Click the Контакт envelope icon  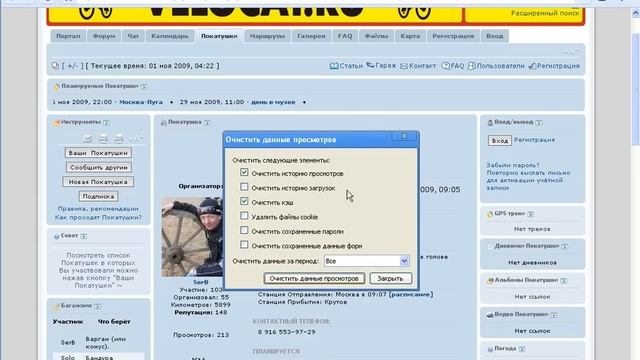404,66
